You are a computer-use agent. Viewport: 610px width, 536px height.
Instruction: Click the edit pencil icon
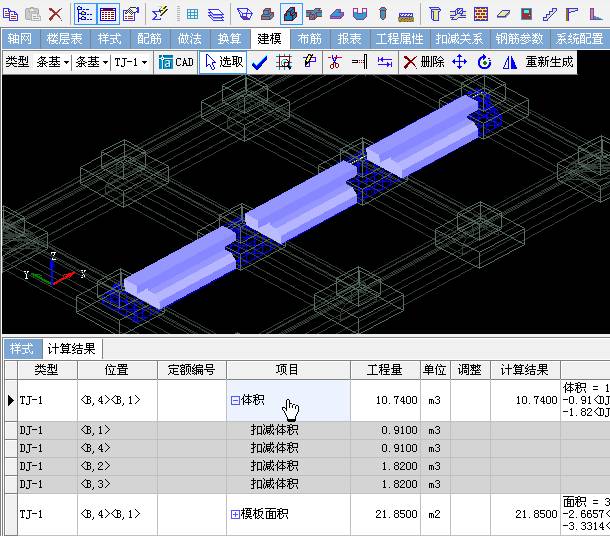coord(310,61)
